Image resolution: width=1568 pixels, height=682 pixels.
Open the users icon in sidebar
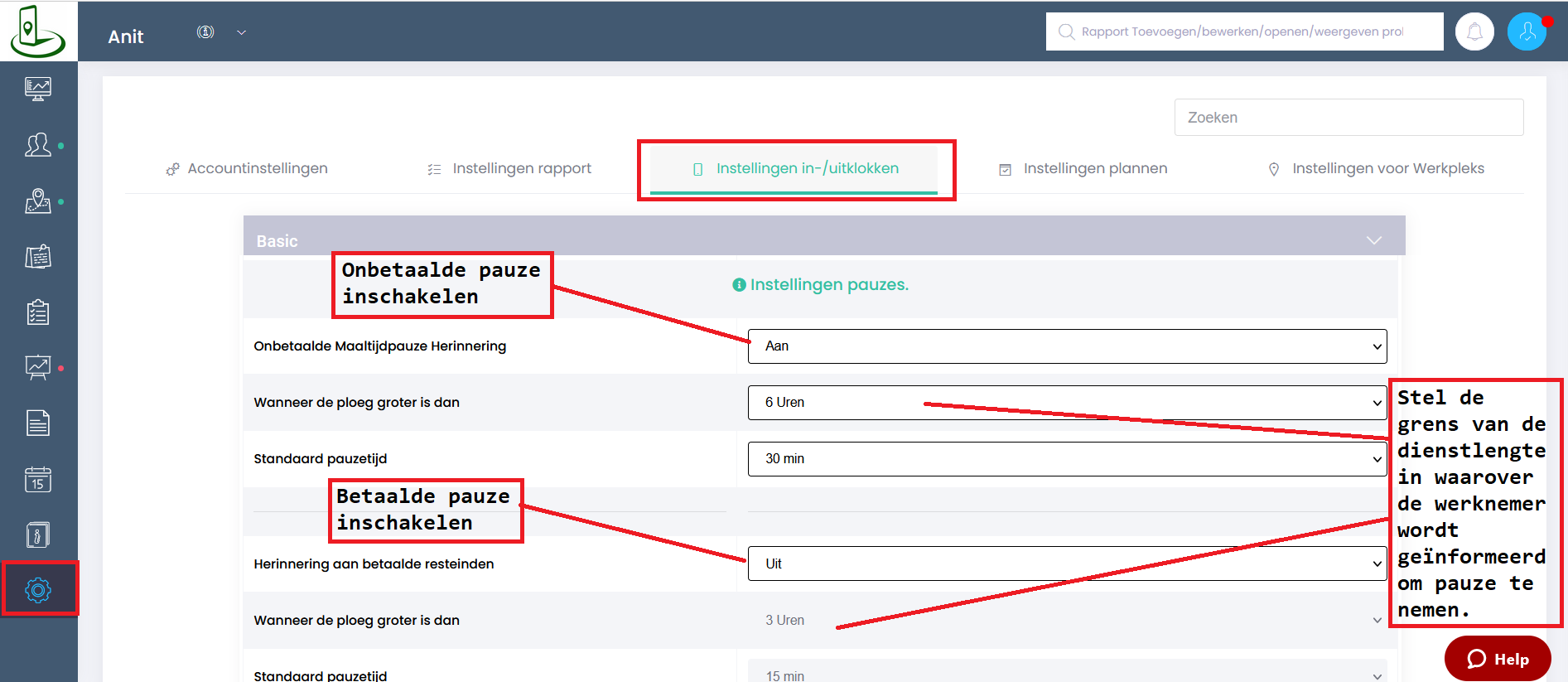38,145
